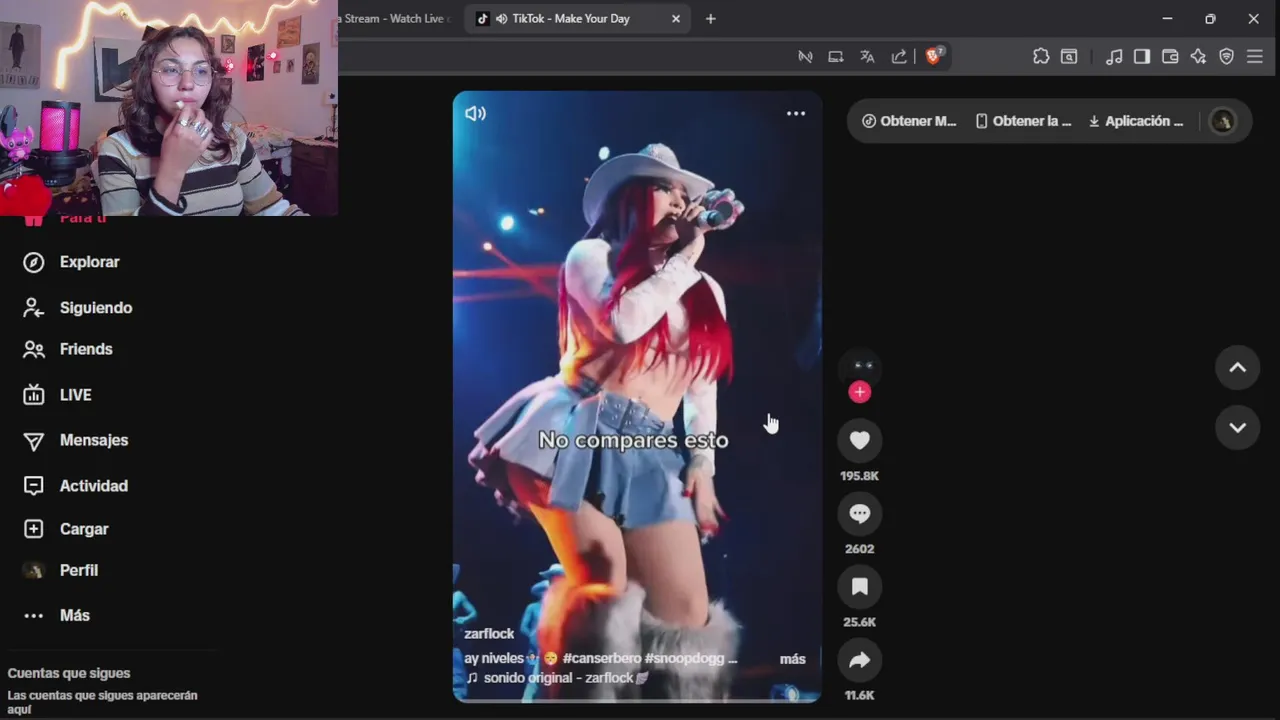Click the Obtener la ... phone button
The height and width of the screenshot is (720, 1280).
[x=1023, y=121]
